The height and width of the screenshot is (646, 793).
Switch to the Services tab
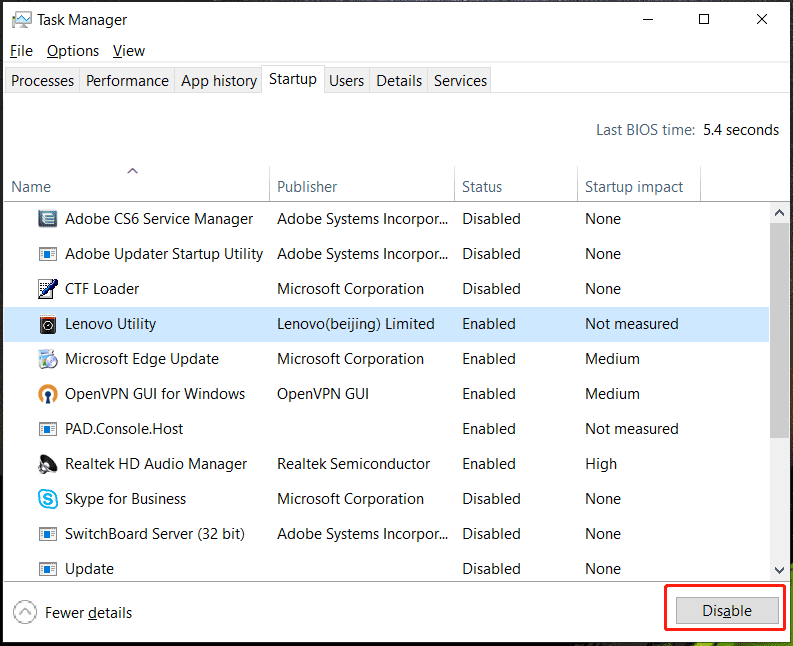pyautogui.click(x=460, y=80)
